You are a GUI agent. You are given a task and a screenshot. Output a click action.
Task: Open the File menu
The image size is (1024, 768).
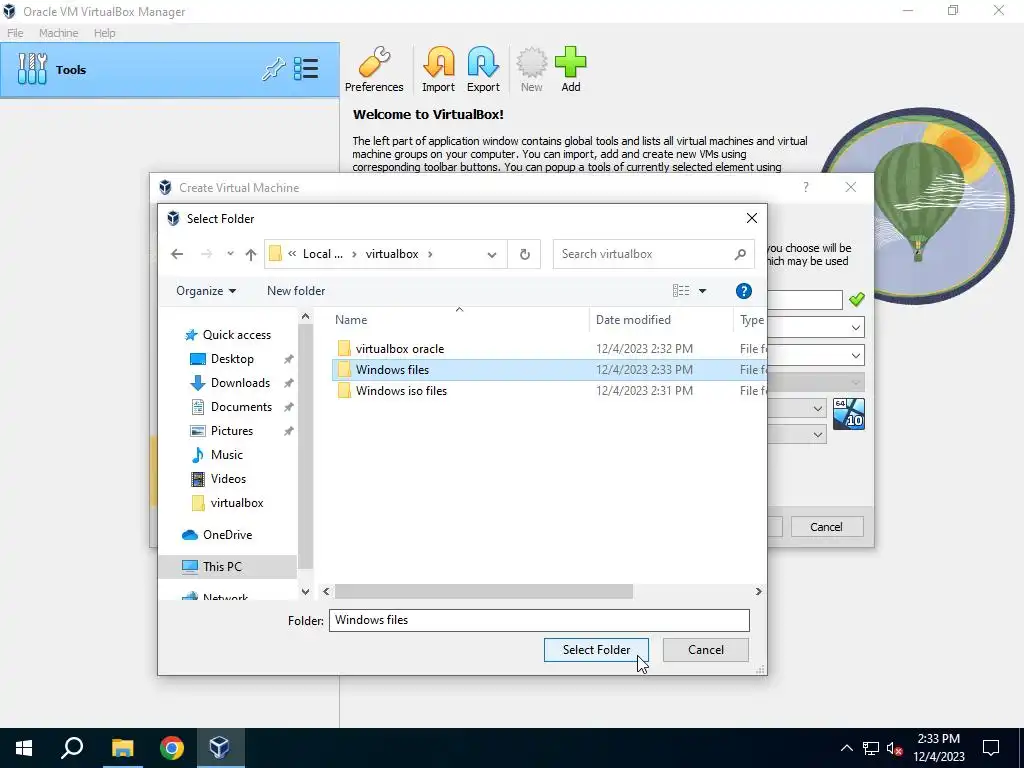[15, 33]
